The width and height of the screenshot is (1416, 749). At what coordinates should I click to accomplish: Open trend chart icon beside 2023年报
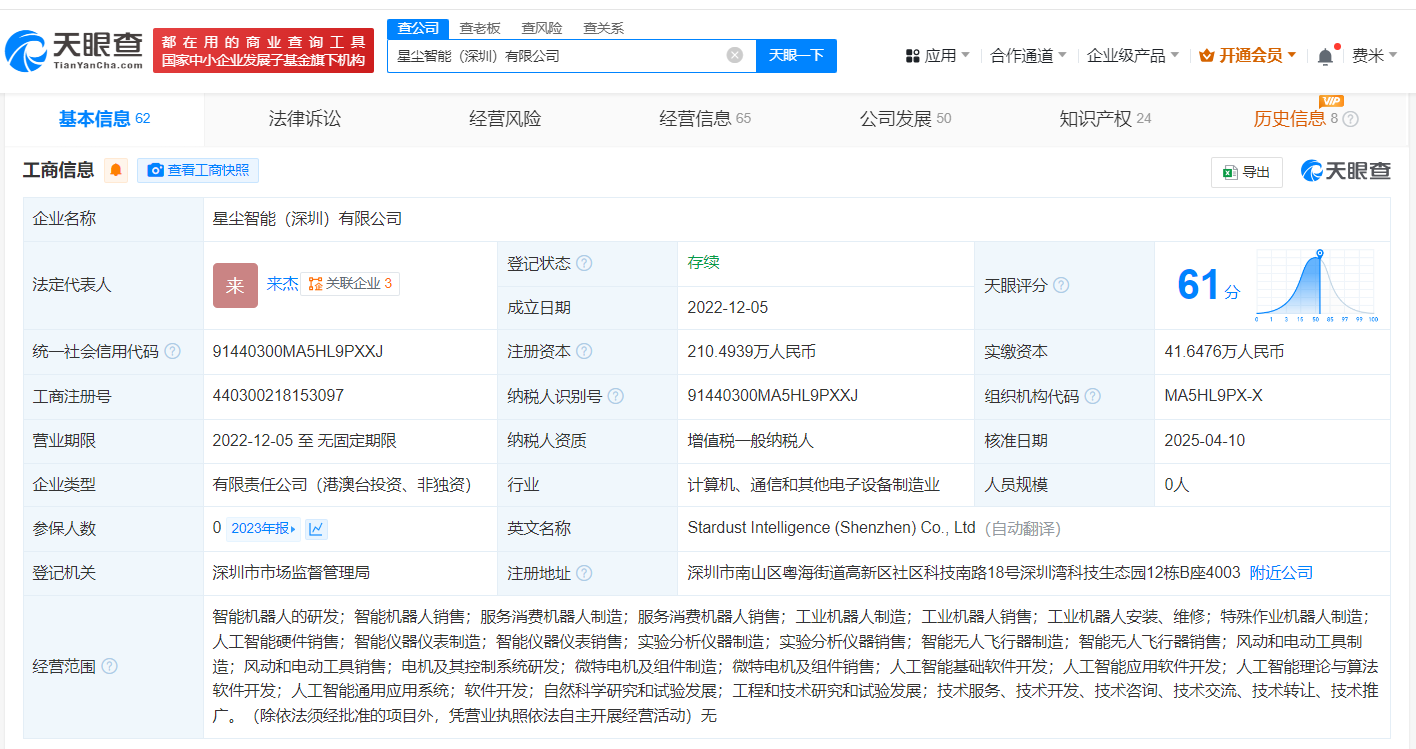316,529
